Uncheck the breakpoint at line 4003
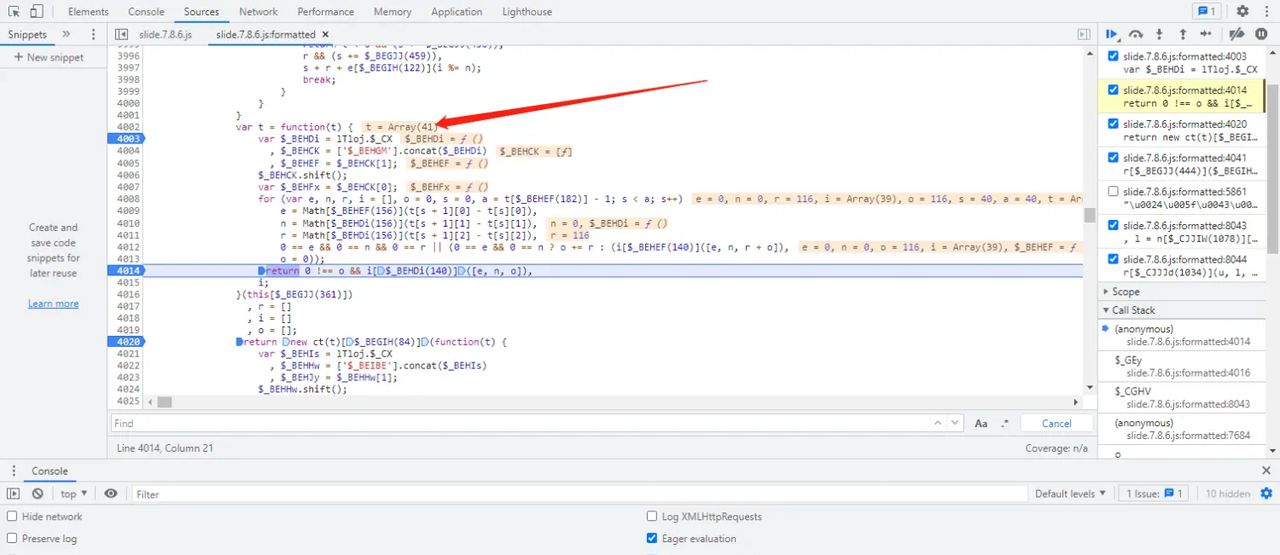This screenshot has width=1280, height=555. click(x=1111, y=57)
